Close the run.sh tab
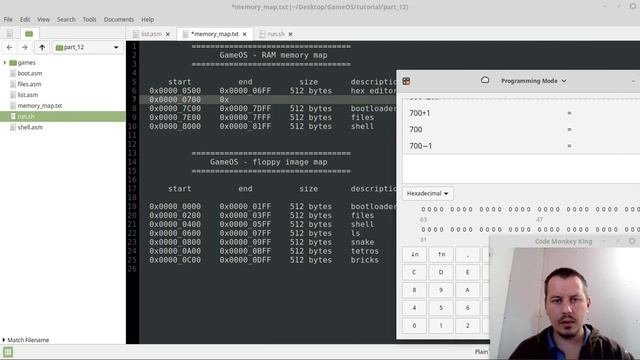The image size is (640, 360). (290, 34)
